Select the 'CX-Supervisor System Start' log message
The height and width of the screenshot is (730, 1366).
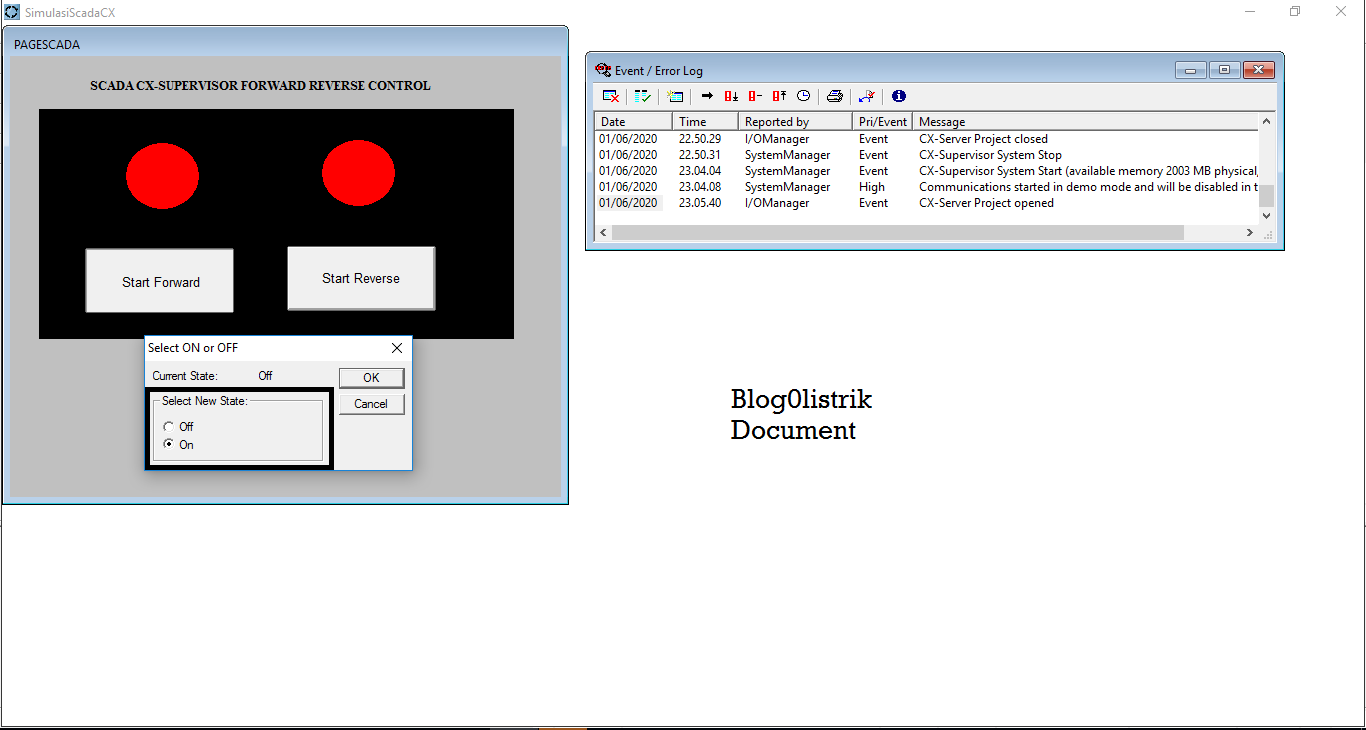[x=1088, y=171]
